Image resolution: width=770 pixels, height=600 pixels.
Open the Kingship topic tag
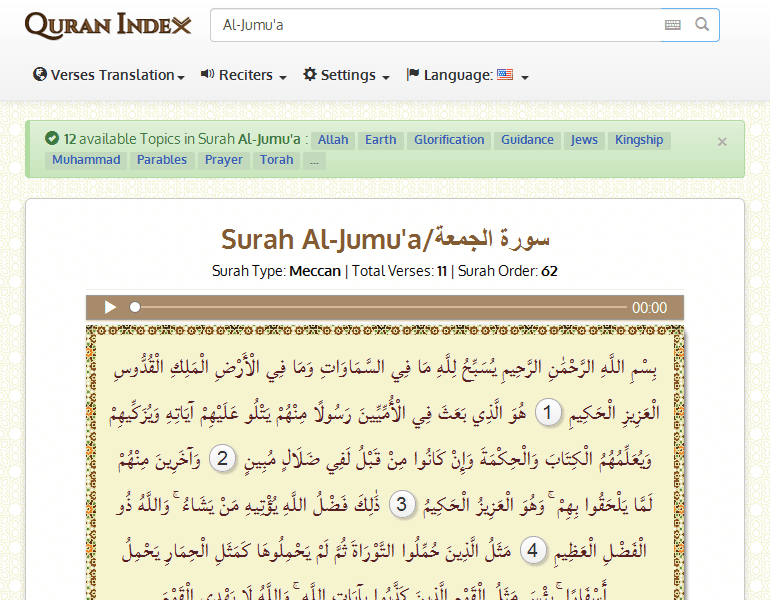[639, 140]
